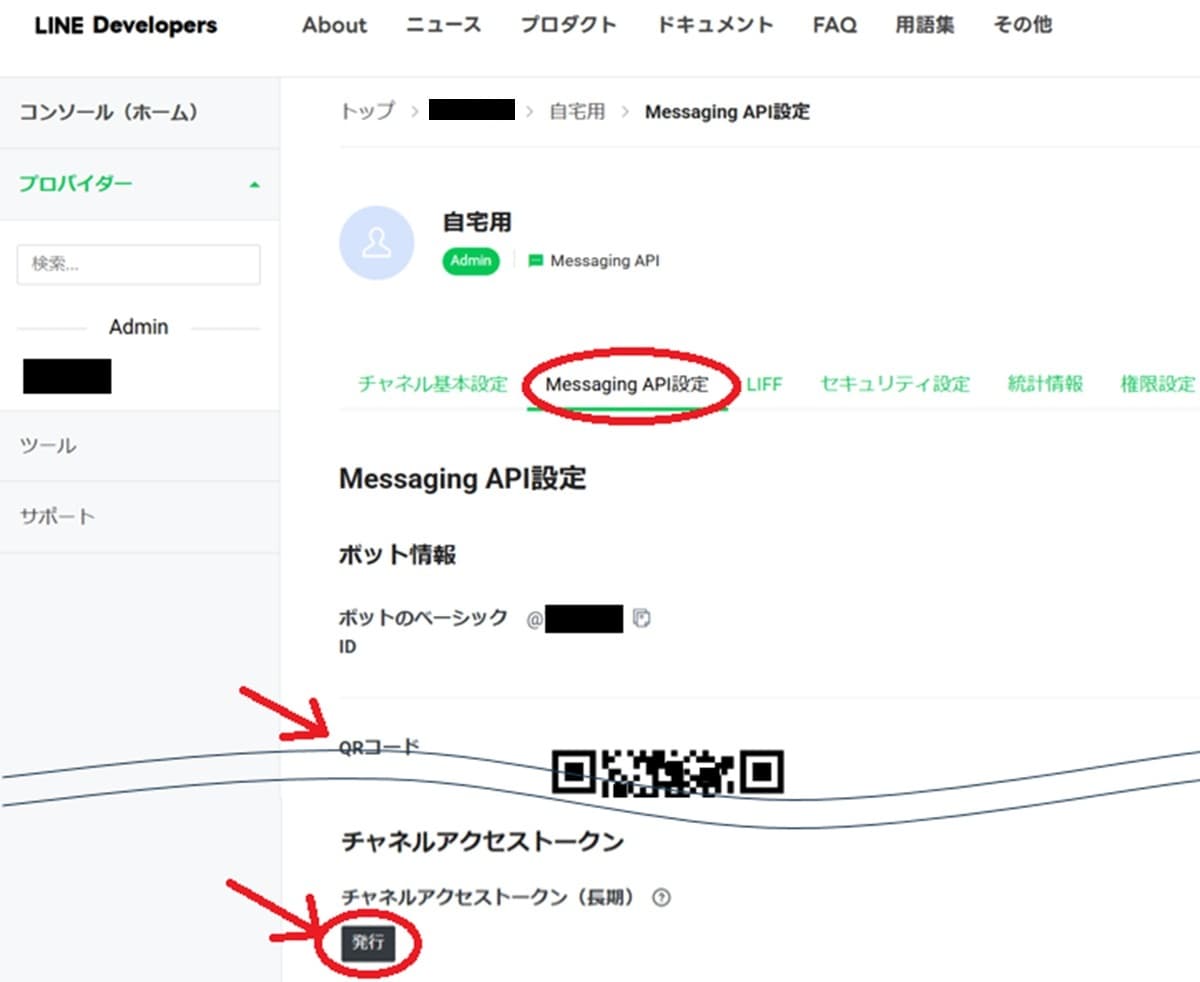Open the LIFF tab

[x=764, y=384]
